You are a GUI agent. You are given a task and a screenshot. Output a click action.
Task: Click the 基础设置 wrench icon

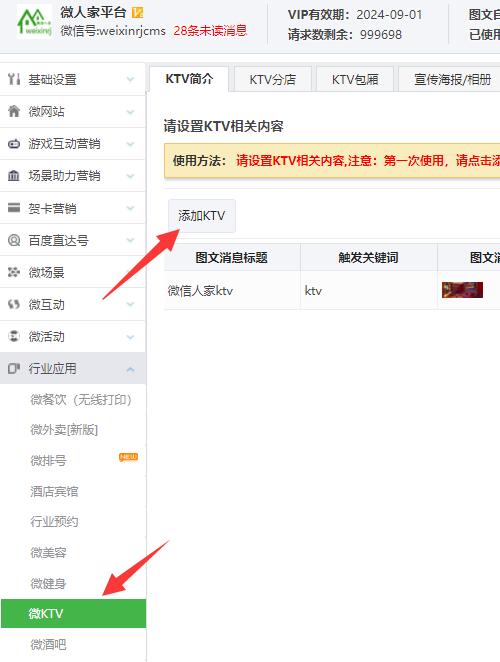click(14, 79)
